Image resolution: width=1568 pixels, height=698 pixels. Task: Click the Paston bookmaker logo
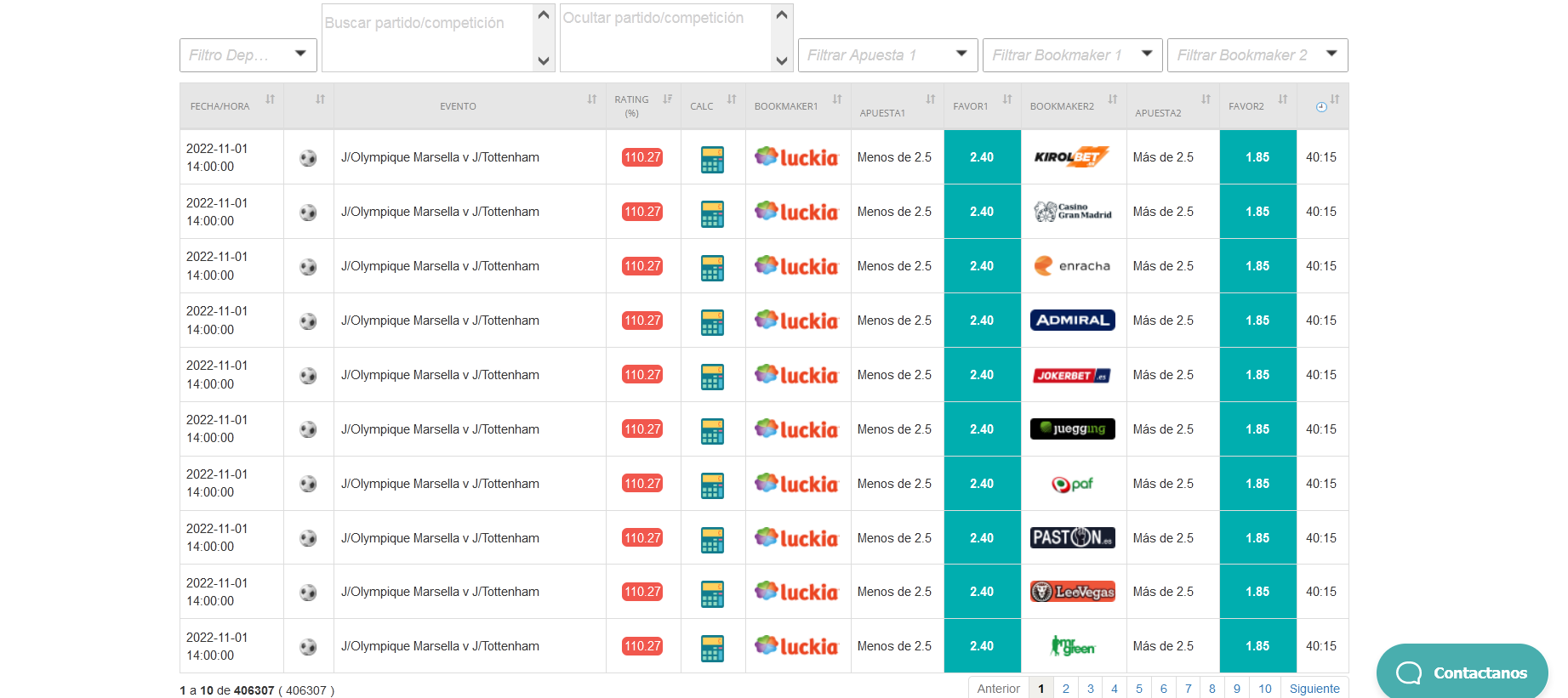coord(1072,537)
